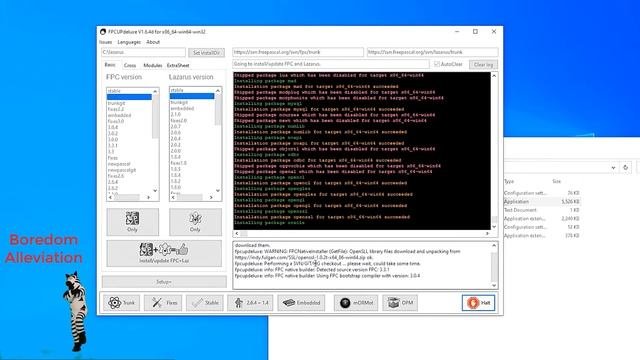The image size is (640, 360).
Task: Select stable in Lazarus version list
Action: [x=177, y=90]
